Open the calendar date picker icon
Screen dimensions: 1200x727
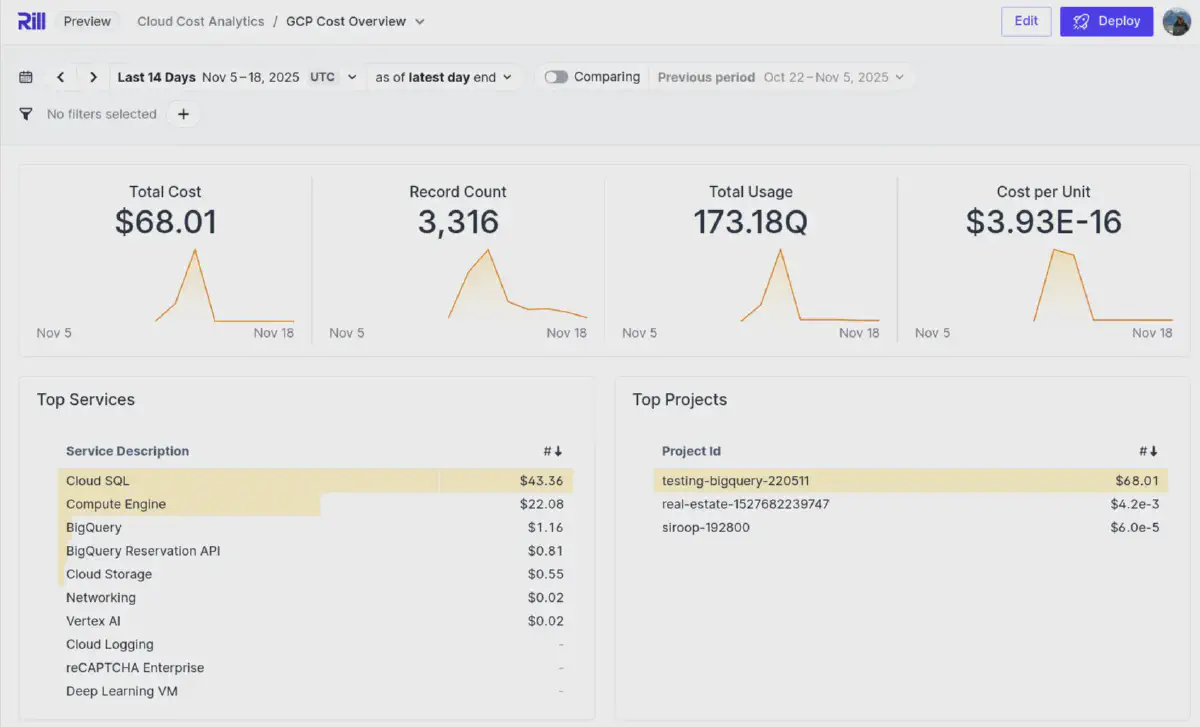(x=26, y=77)
